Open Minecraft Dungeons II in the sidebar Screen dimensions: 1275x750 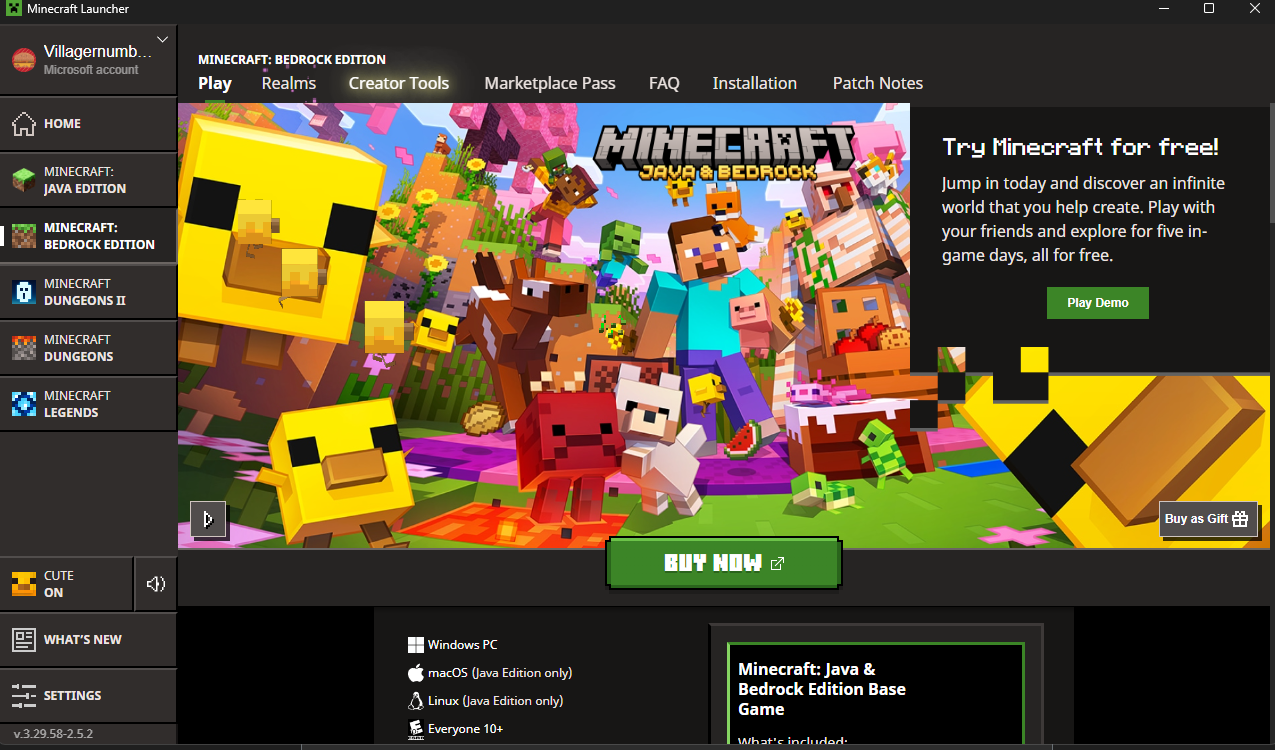point(88,292)
